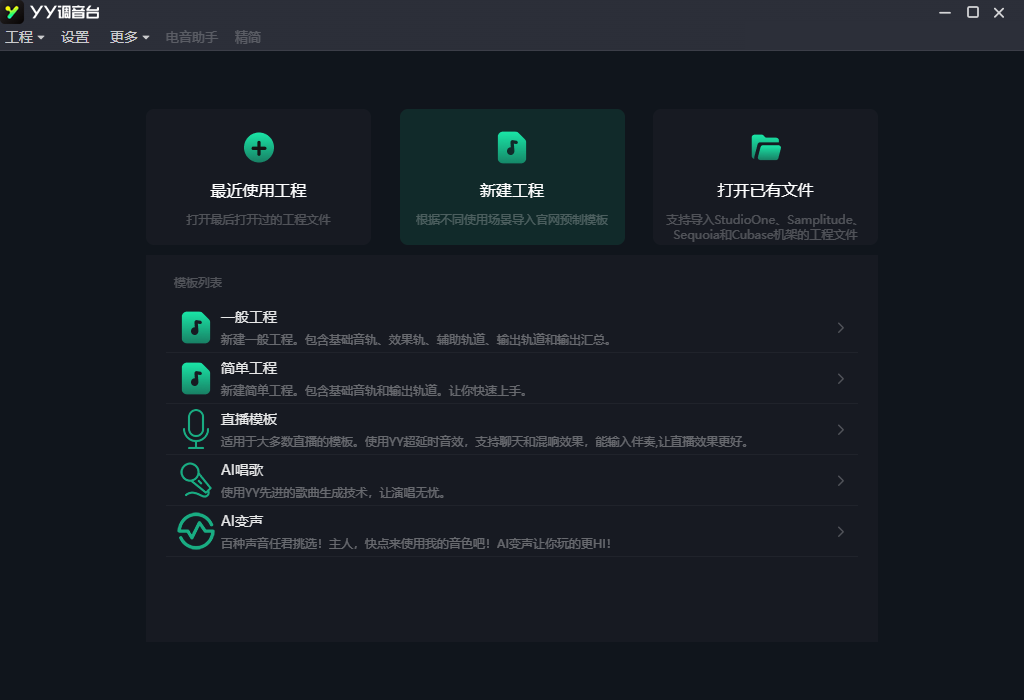This screenshot has height=700, width=1024.
Task: Select the 打开已有文件 card title
Action: [x=765, y=191]
